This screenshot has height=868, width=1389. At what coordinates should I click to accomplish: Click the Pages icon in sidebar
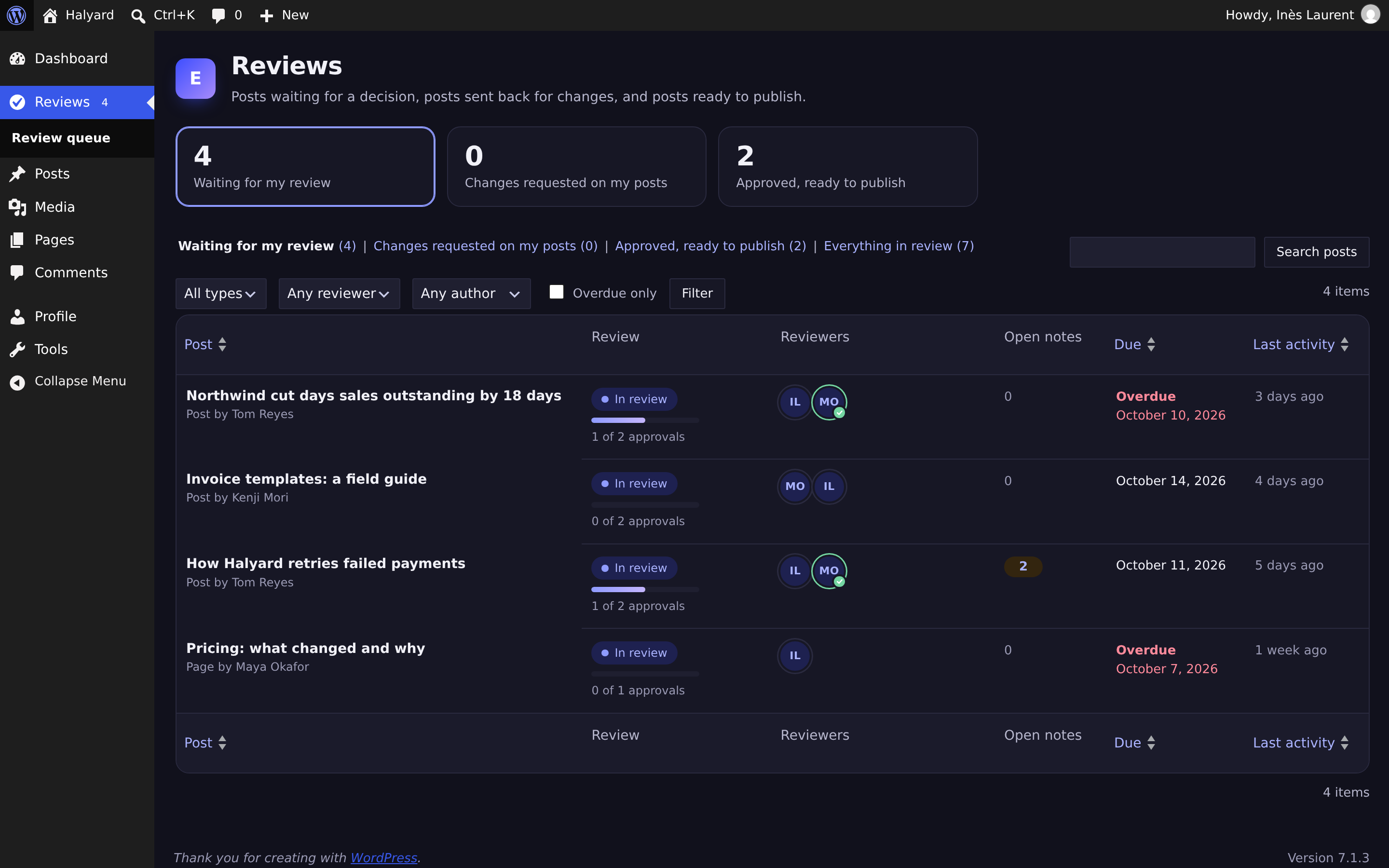click(17, 240)
